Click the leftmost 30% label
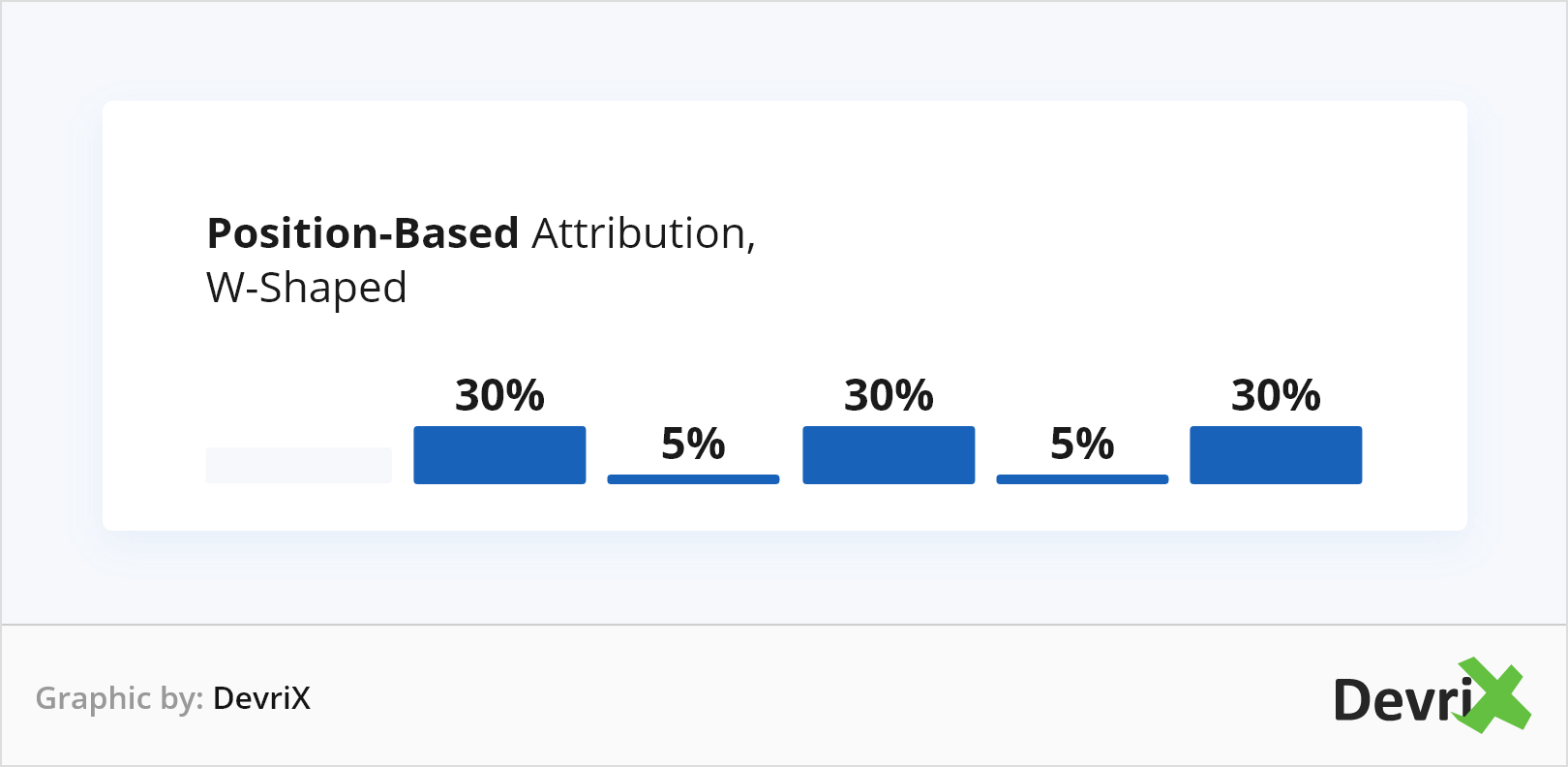 [499, 396]
